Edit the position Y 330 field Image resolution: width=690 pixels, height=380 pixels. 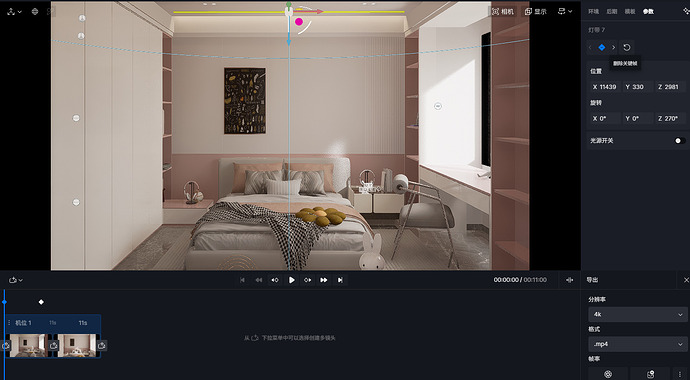click(x=637, y=87)
